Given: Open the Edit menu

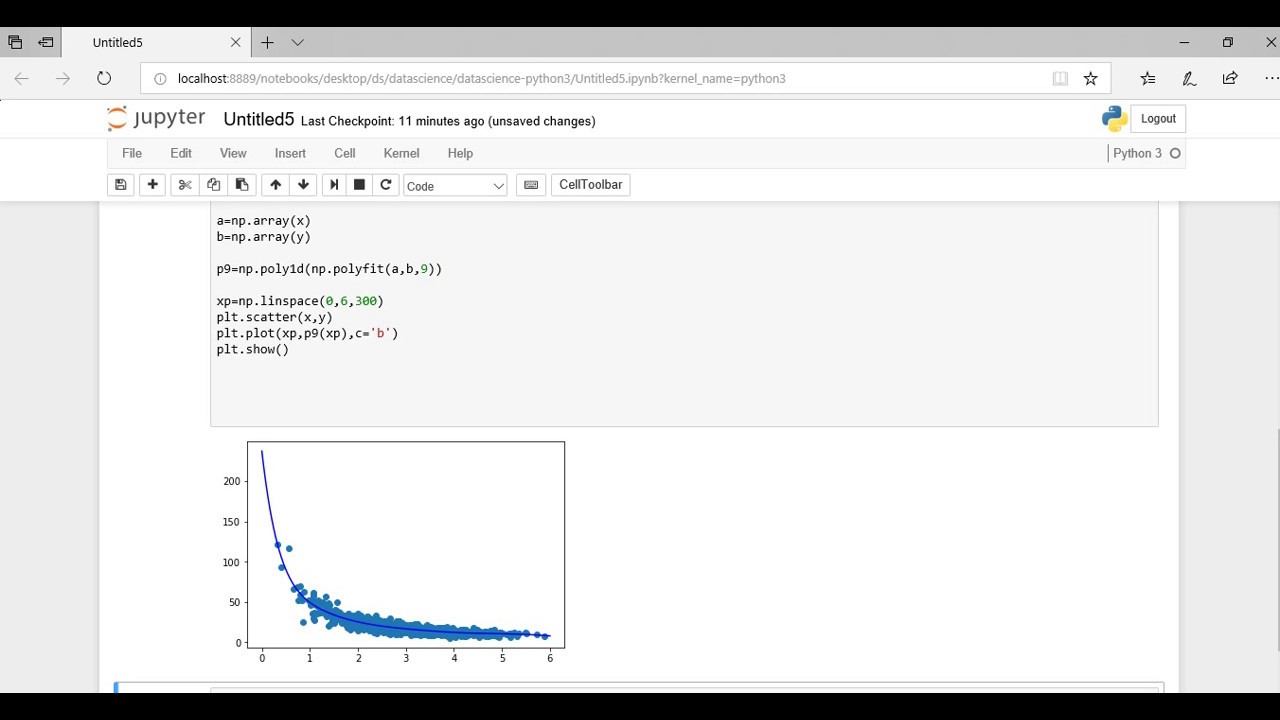Looking at the screenshot, I should click(181, 153).
